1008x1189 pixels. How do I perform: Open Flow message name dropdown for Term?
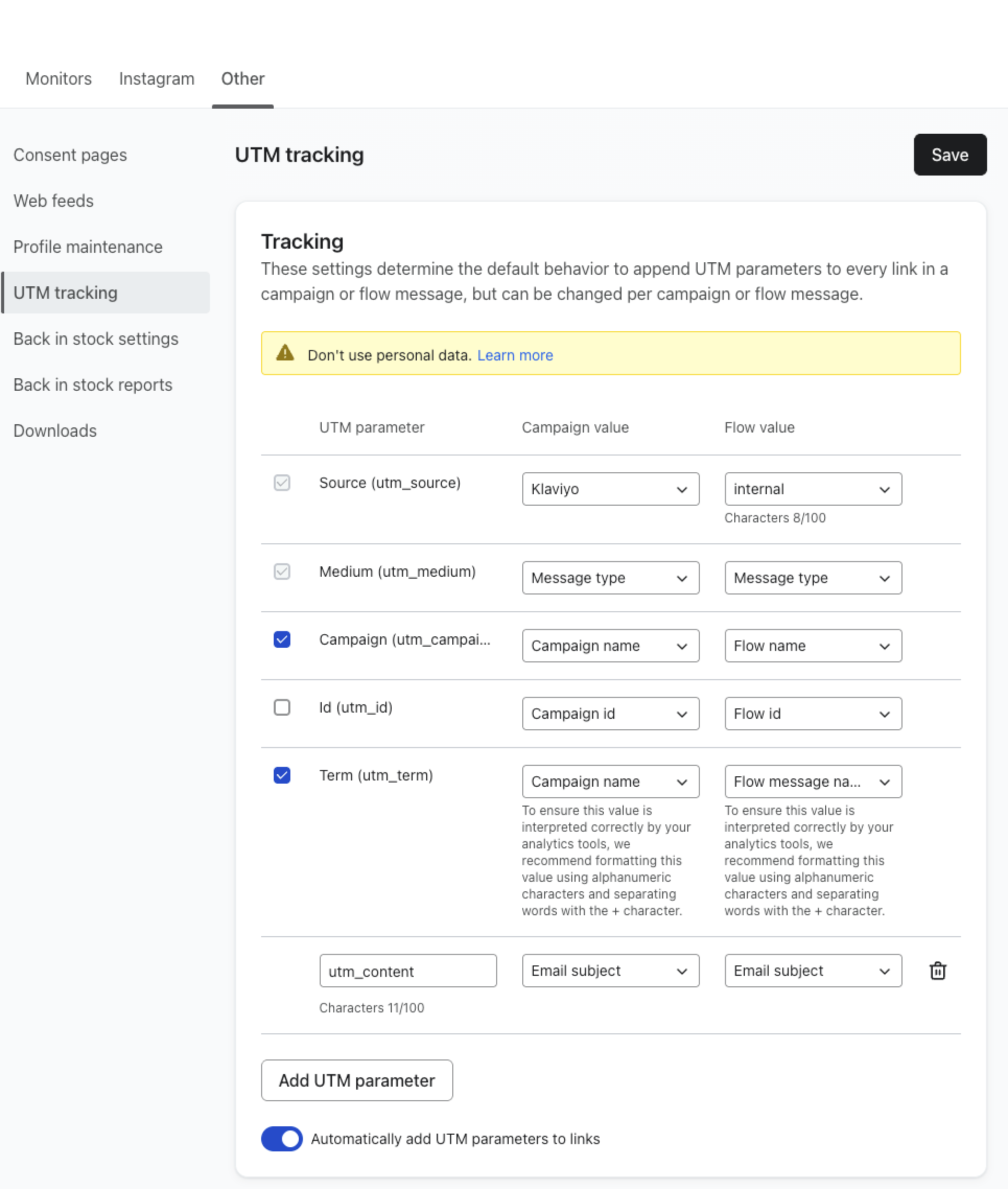click(x=813, y=782)
